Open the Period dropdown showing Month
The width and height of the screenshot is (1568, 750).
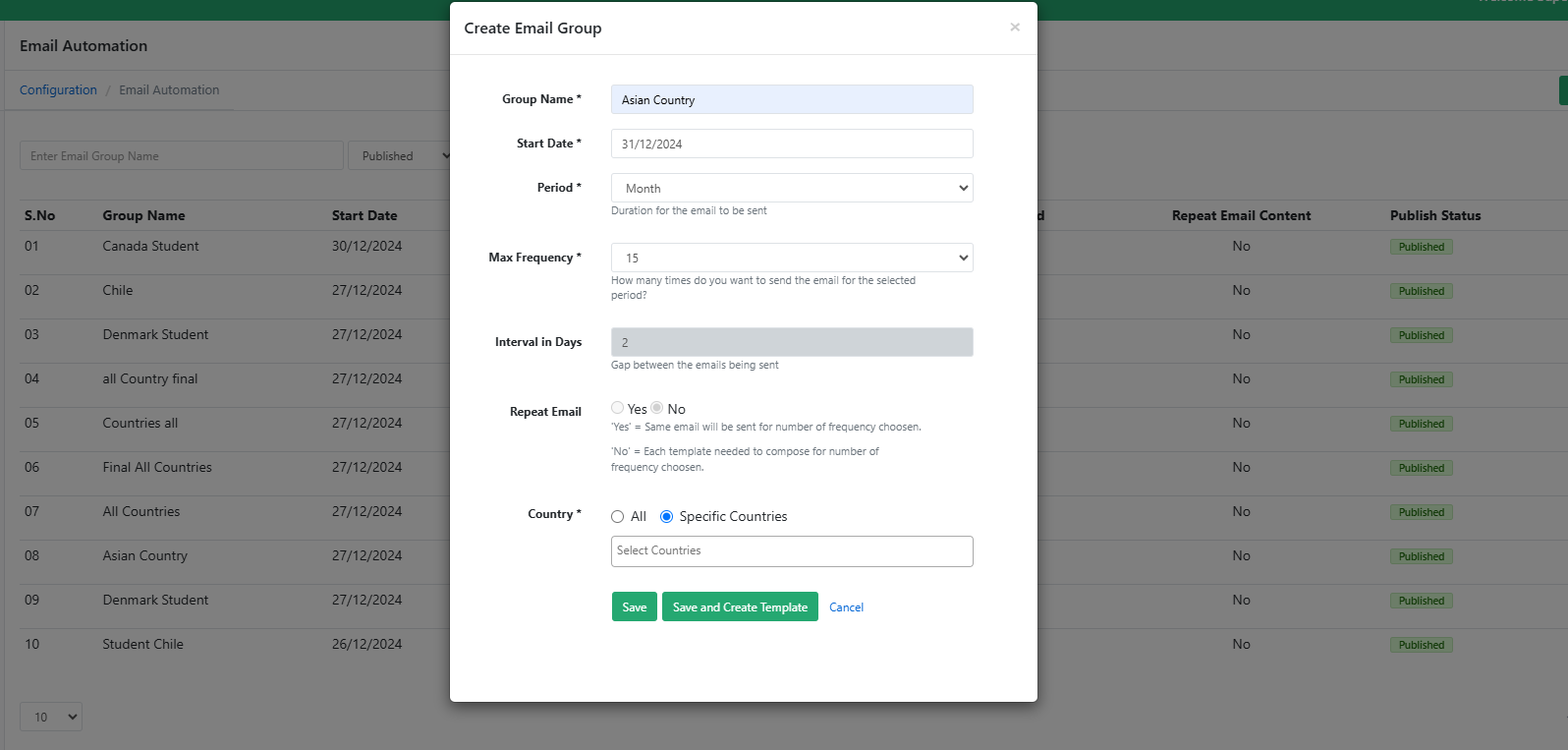791,188
